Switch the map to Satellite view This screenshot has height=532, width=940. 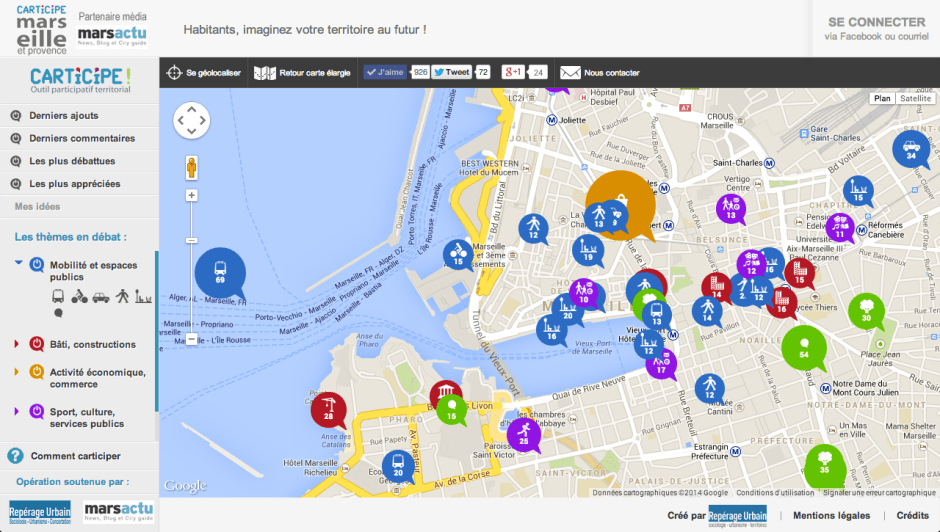(x=915, y=98)
